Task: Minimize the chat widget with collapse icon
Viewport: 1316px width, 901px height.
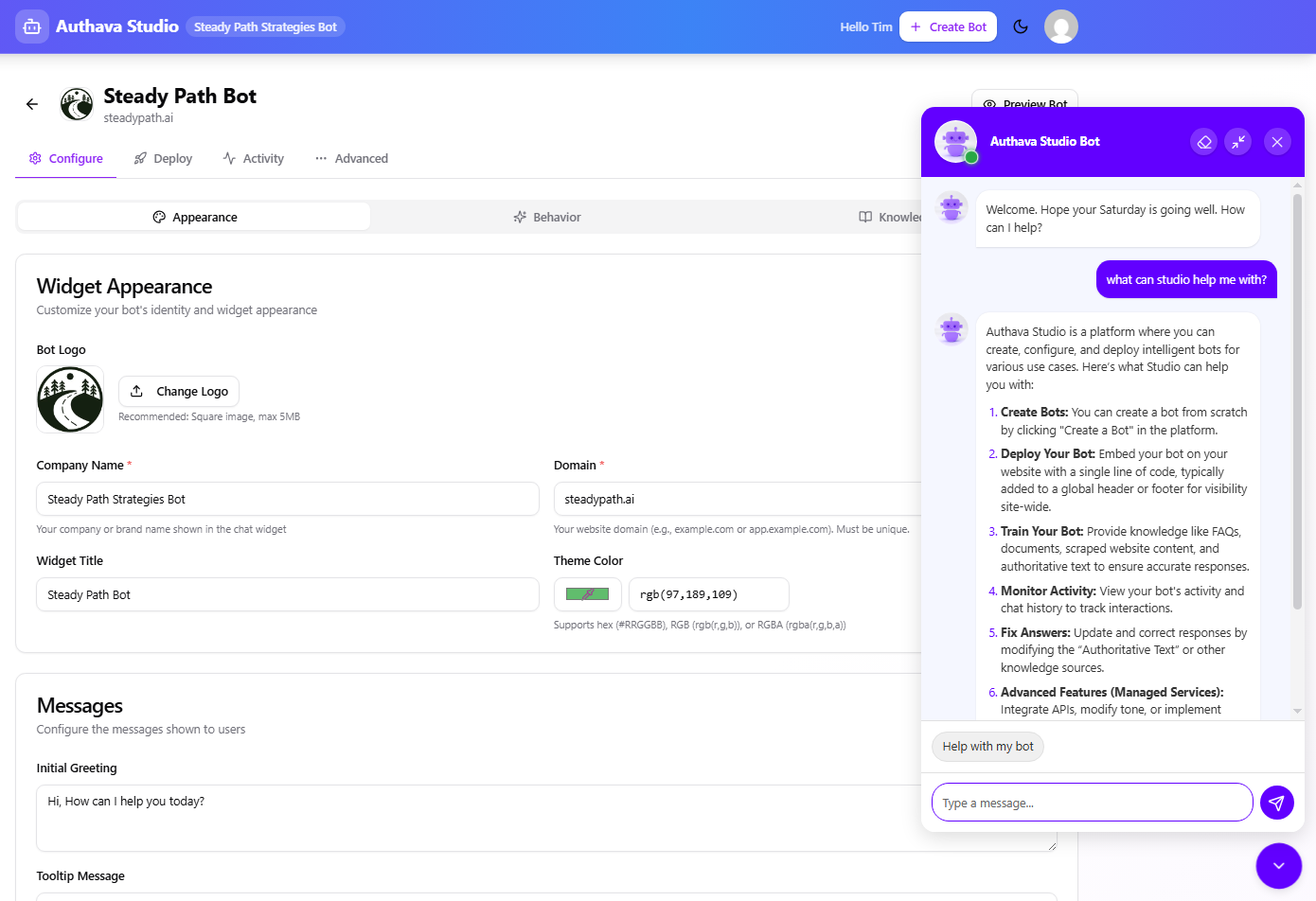Action: click(1238, 142)
